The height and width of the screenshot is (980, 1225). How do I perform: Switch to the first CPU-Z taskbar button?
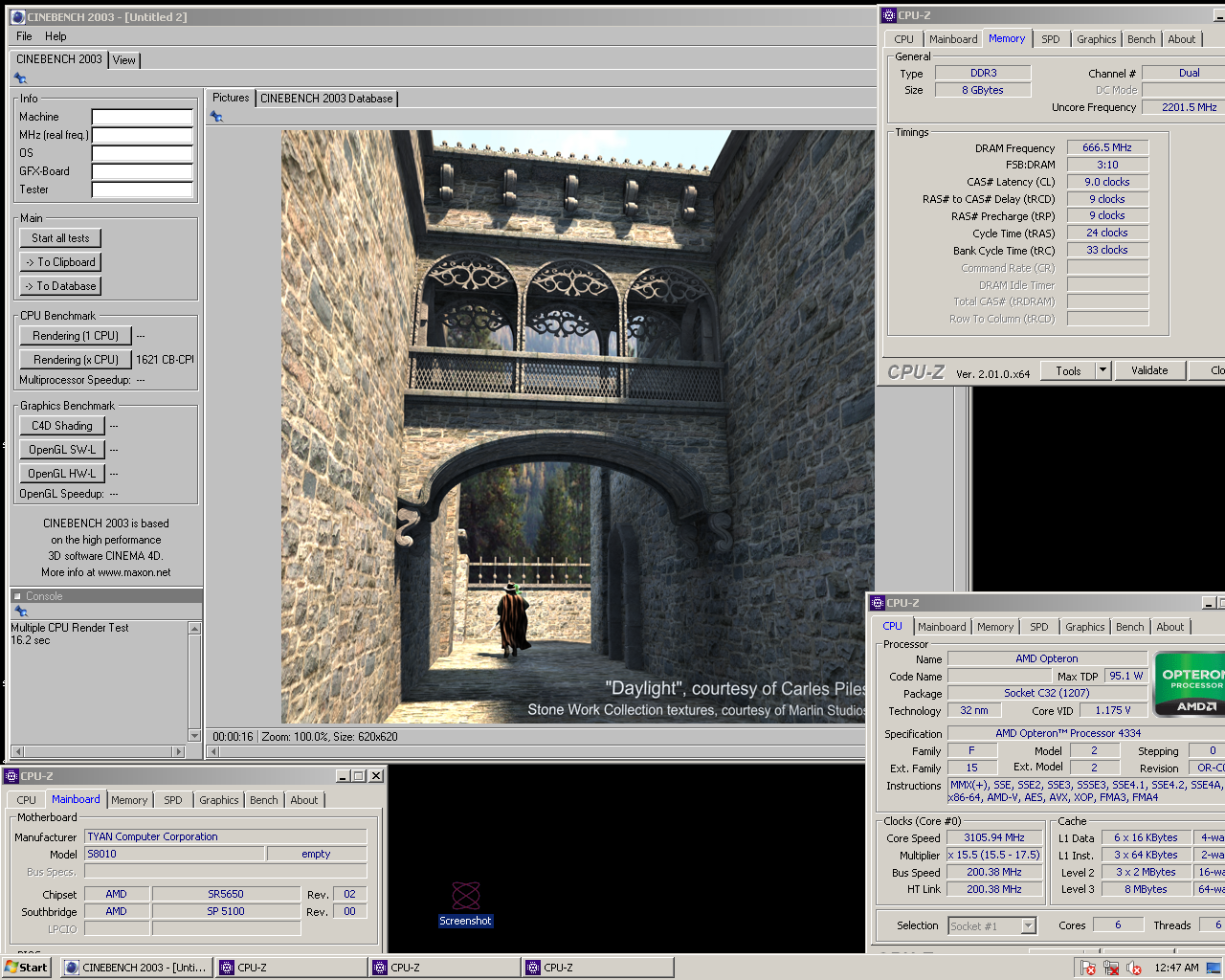click(x=291, y=968)
